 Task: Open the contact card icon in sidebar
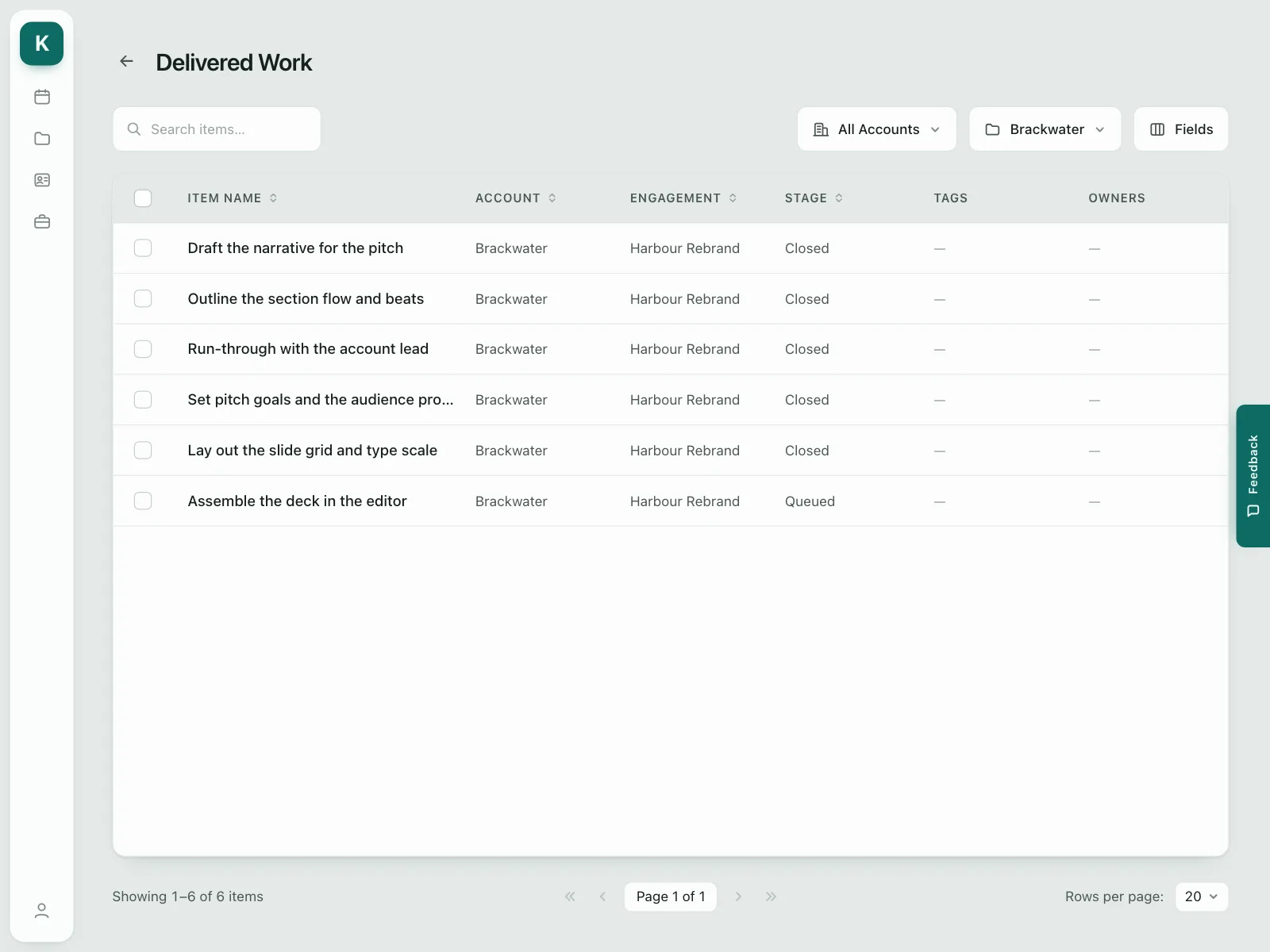(42, 180)
